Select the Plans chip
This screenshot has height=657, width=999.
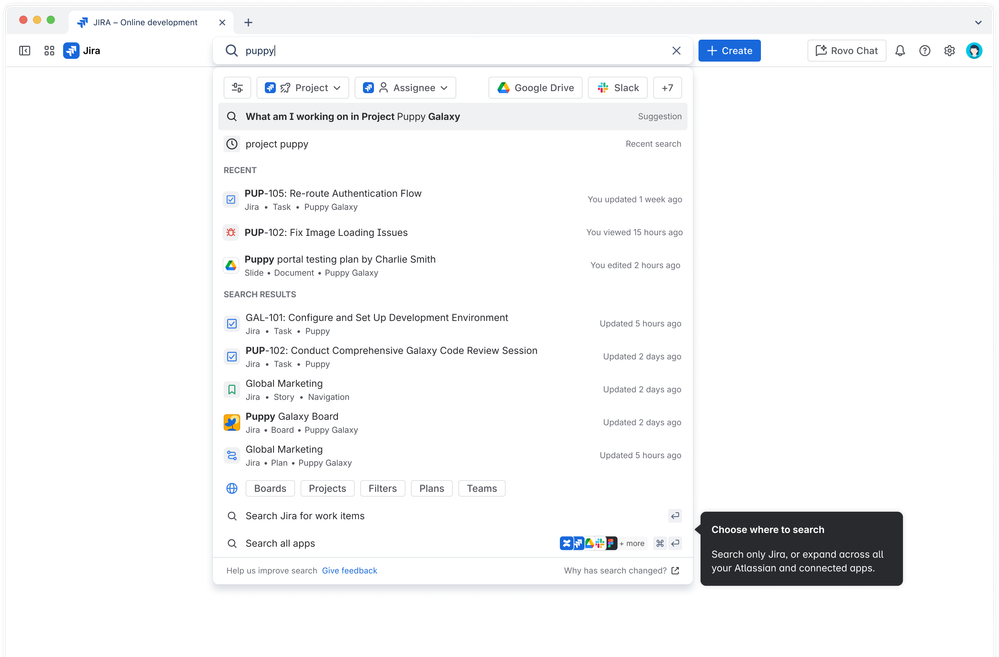click(x=432, y=489)
